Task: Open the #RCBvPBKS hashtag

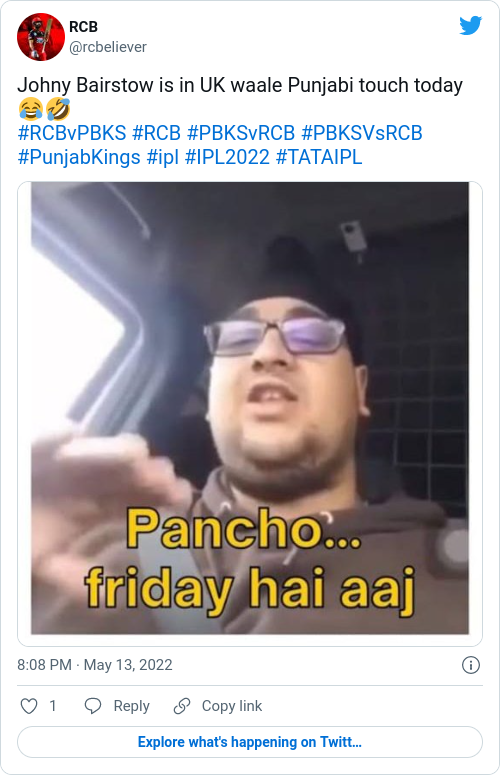Action: 72,133
